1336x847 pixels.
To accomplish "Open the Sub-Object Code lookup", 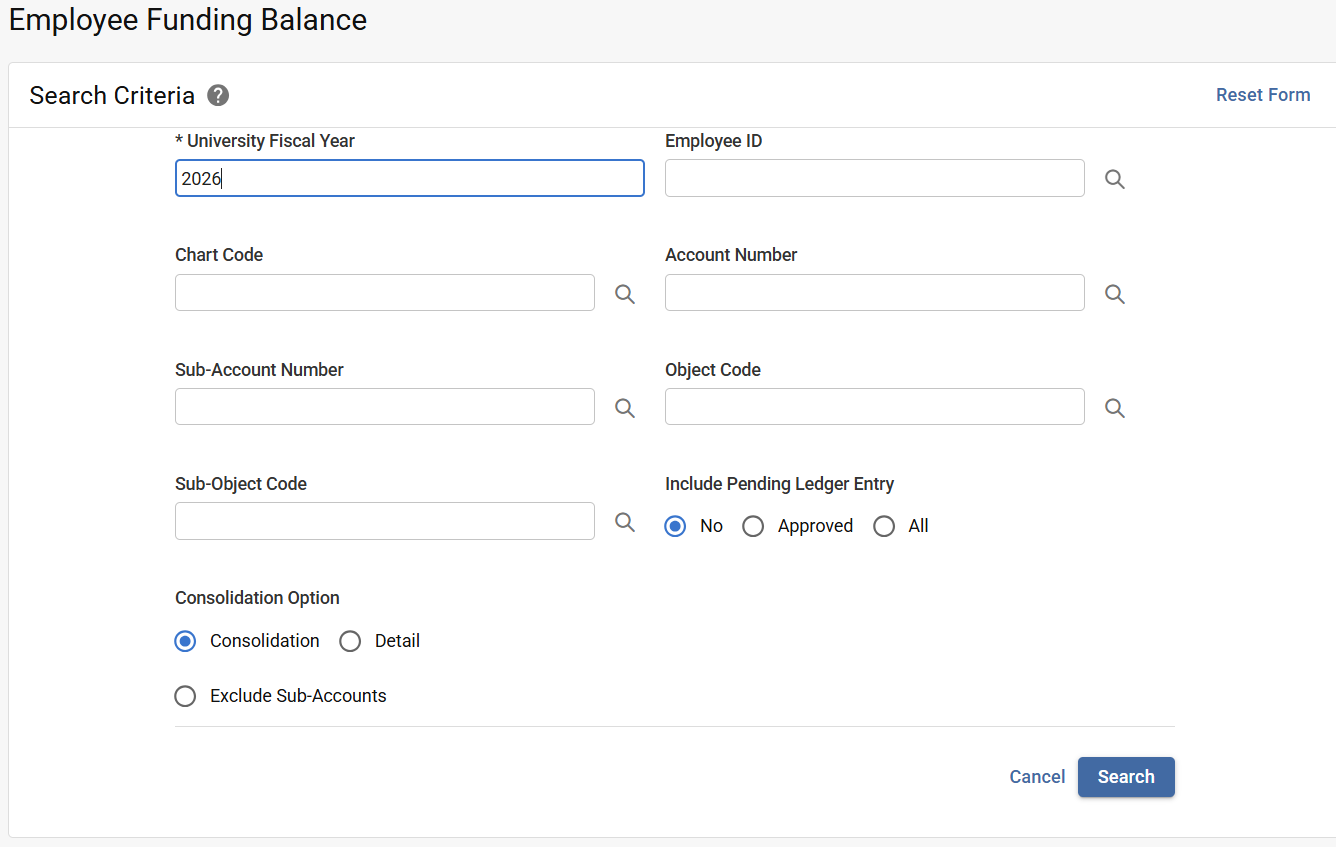I will pos(624,522).
